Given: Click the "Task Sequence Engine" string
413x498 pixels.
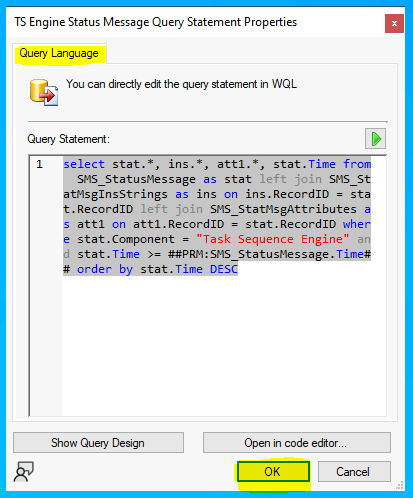Looking at the screenshot, I should point(273,239).
